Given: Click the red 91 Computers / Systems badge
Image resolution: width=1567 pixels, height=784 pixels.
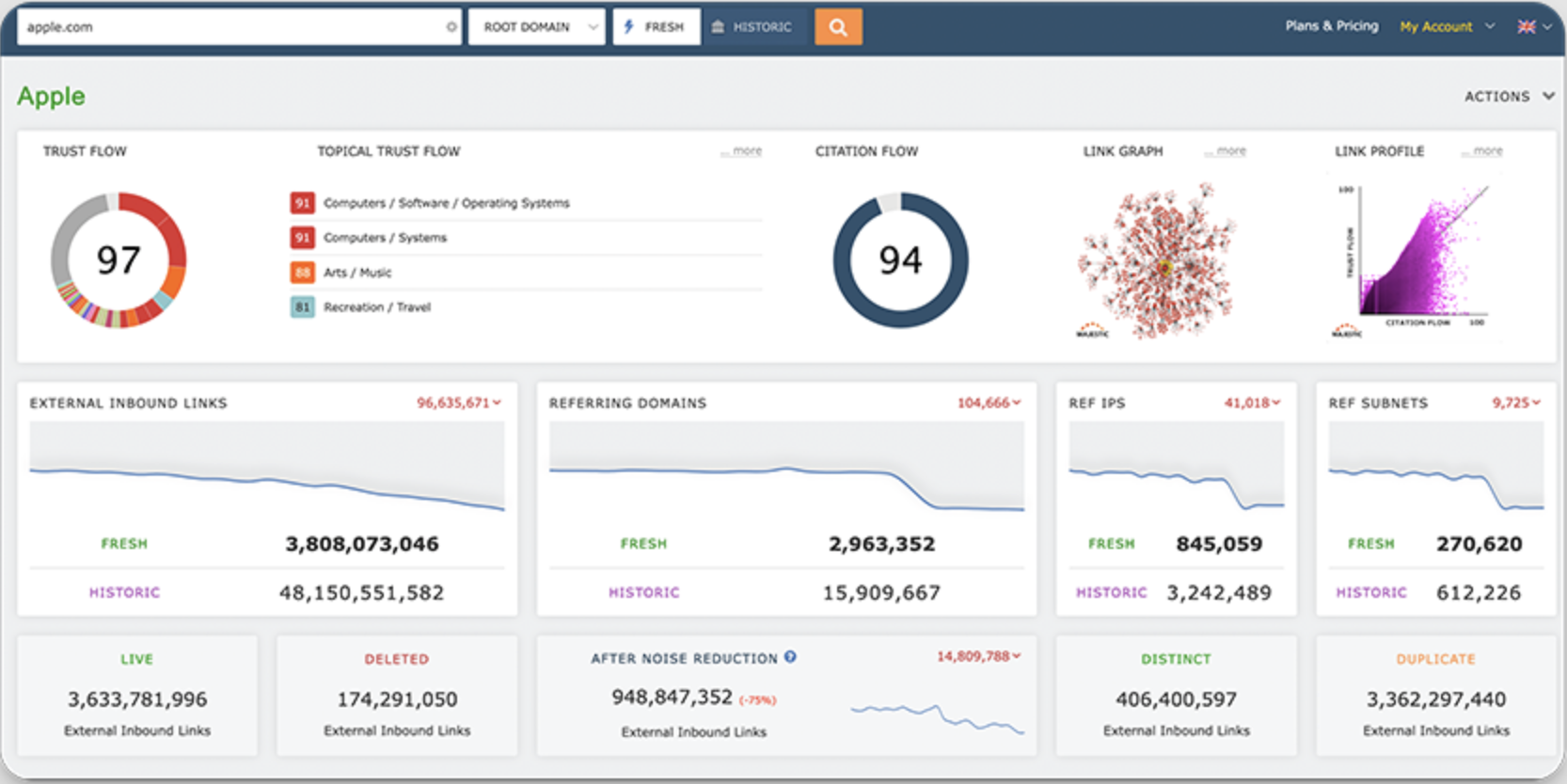Looking at the screenshot, I should [302, 238].
